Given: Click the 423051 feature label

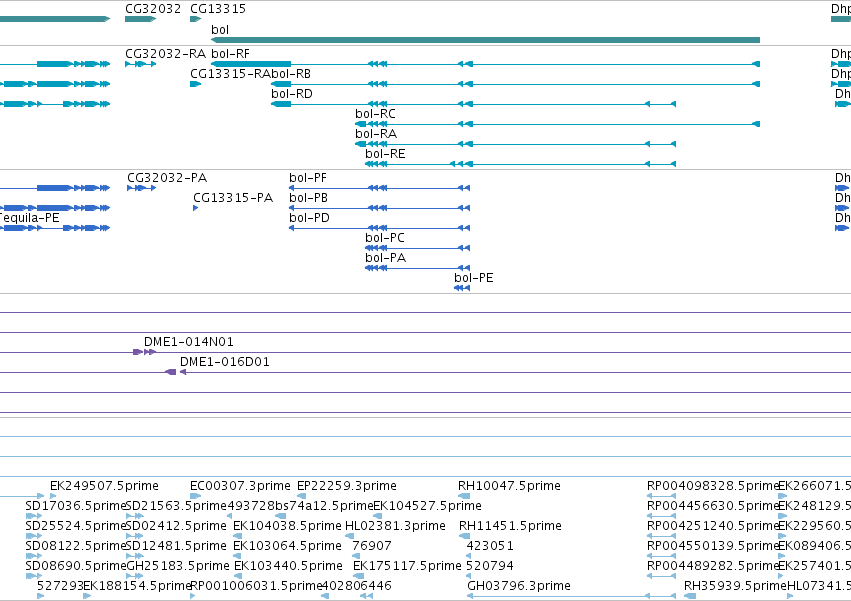Looking at the screenshot, I should 490,546.
